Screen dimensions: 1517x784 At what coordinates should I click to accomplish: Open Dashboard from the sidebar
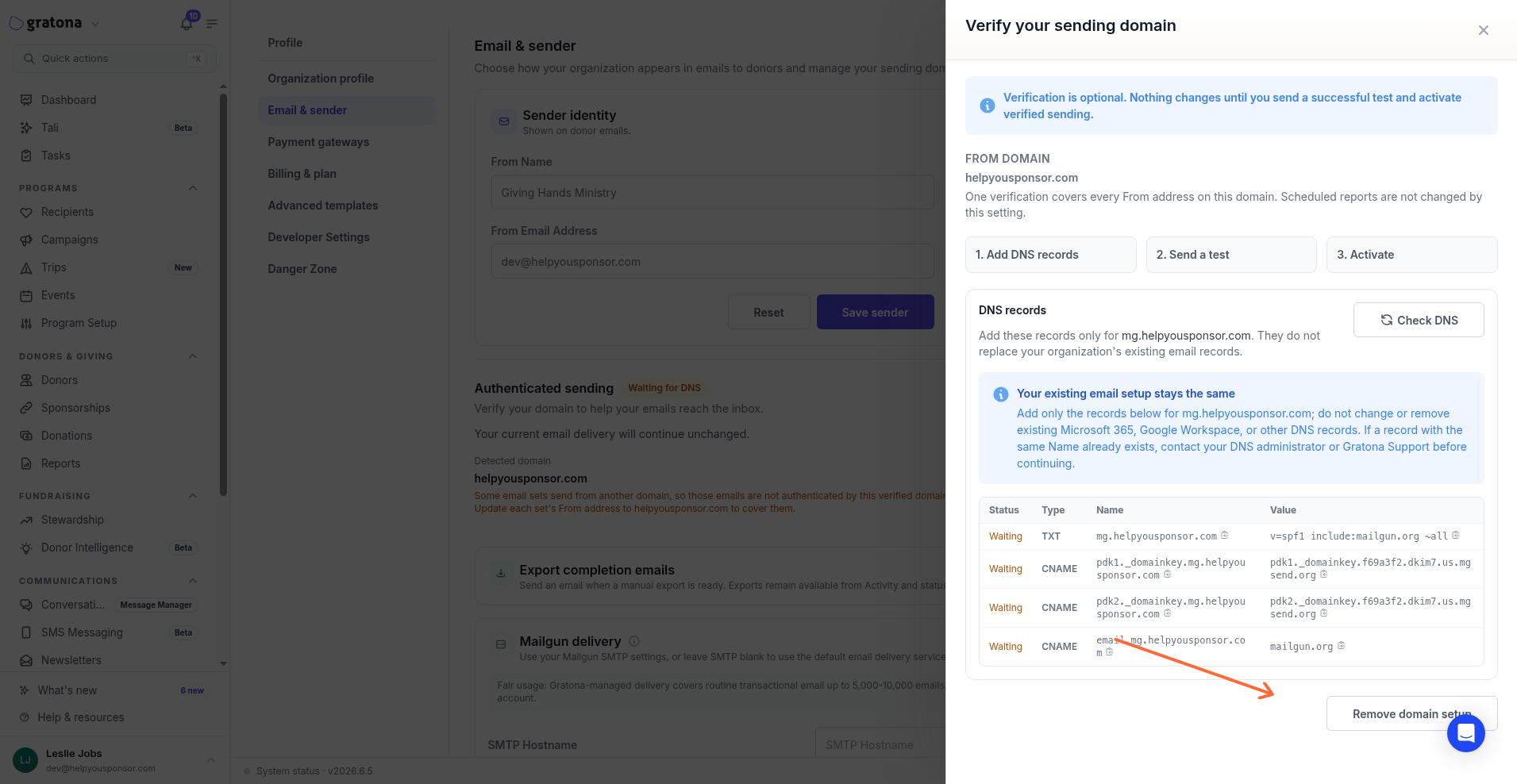[x=109, y=100]
